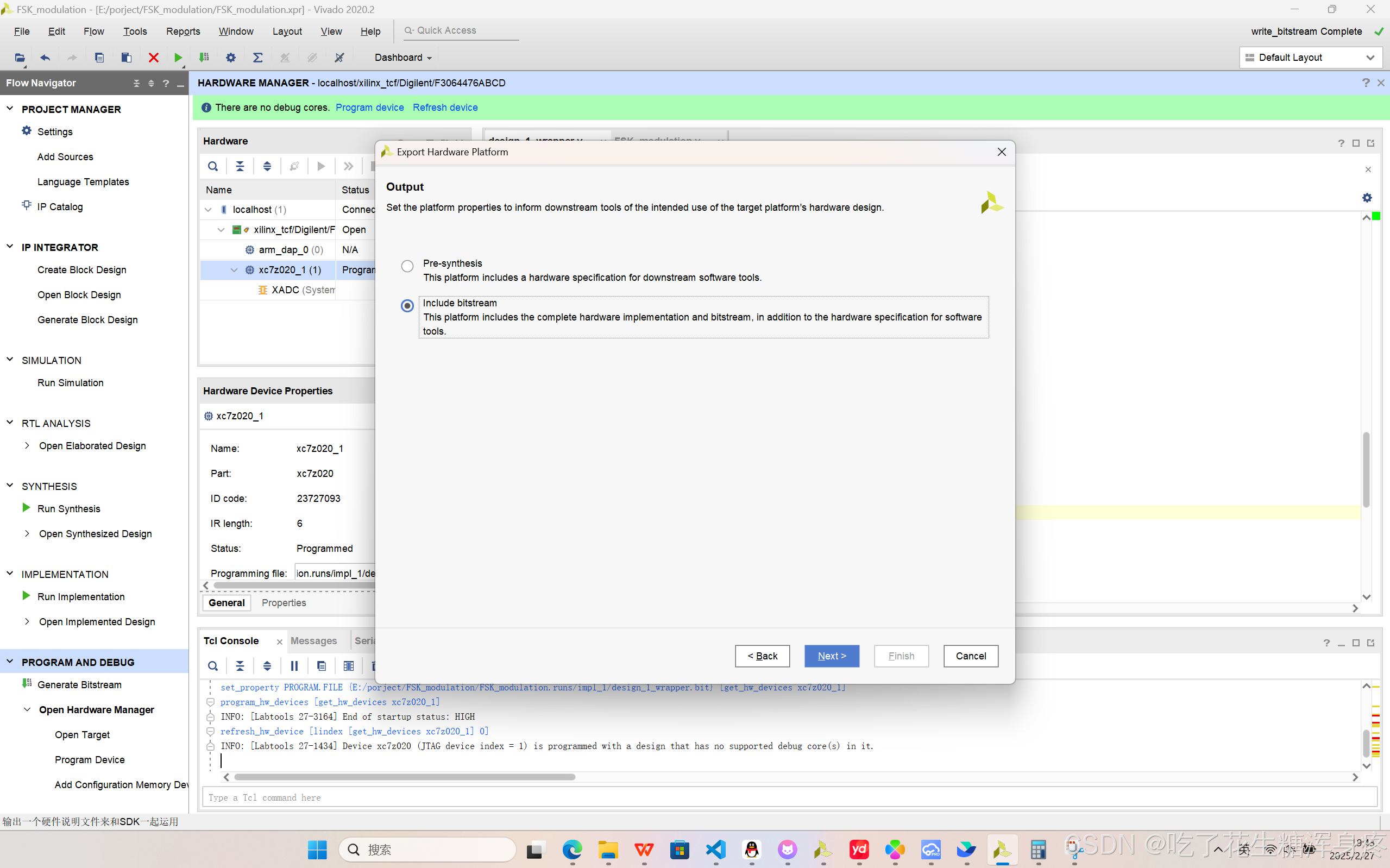Open the Default Layout dropdown
1390x868 pixels.
pyautogui.click(x=1311, y=58)
